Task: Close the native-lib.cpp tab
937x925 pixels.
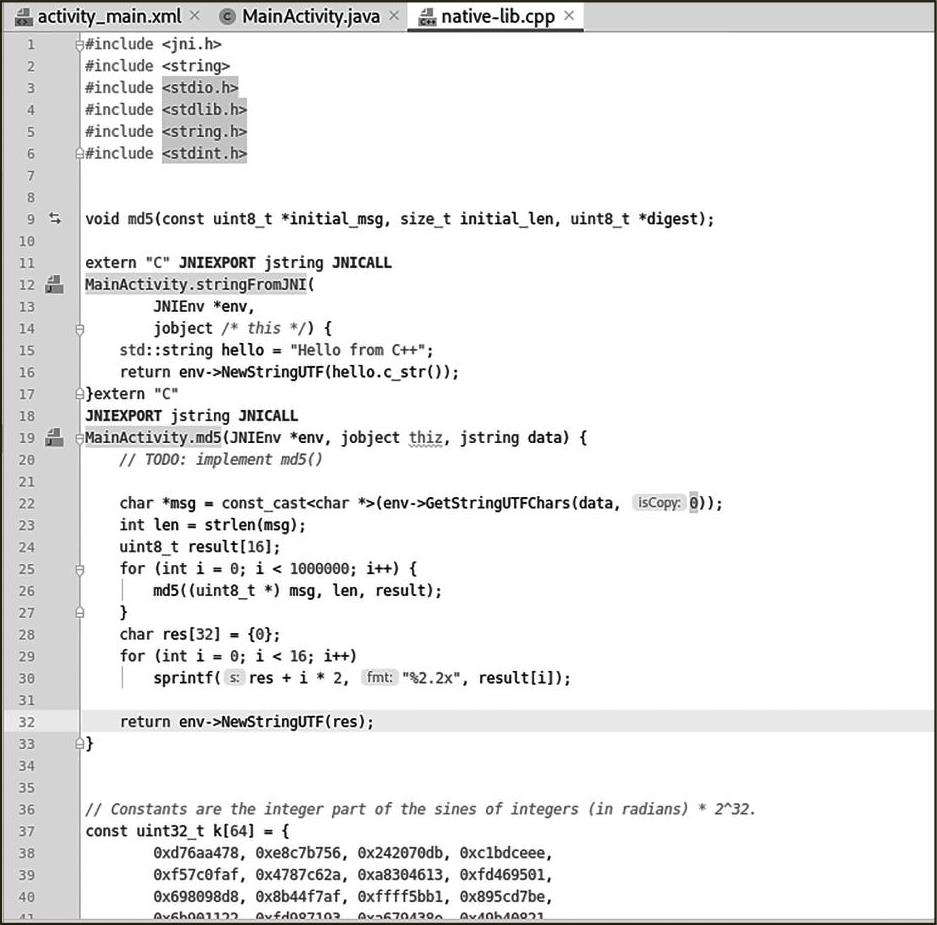Action: tap(569, 16)
